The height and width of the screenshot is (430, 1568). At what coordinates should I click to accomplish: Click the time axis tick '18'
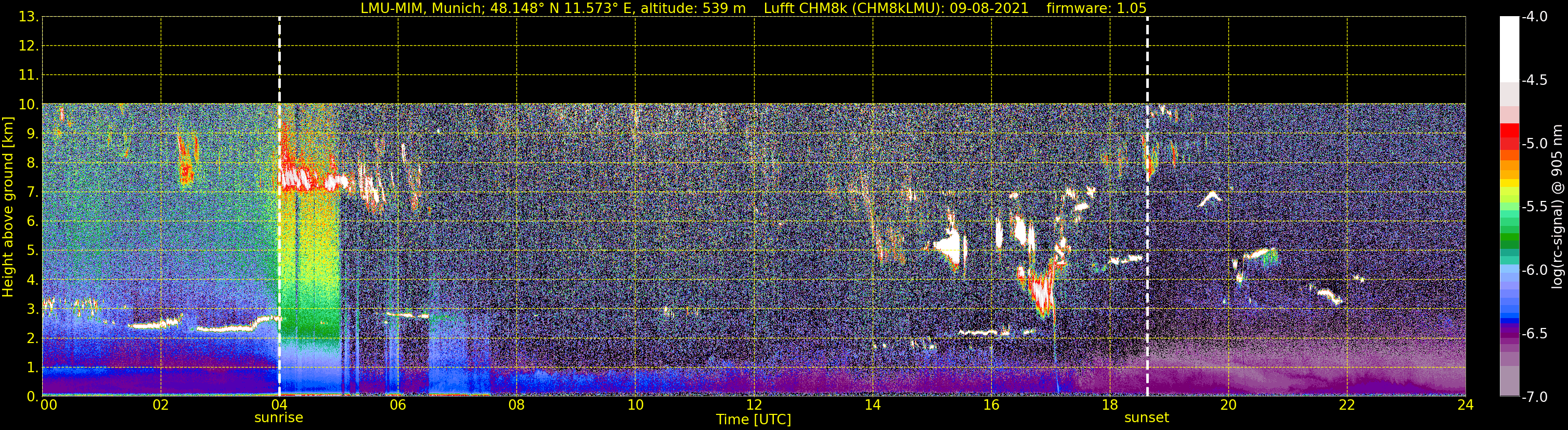pos(1110,405)
